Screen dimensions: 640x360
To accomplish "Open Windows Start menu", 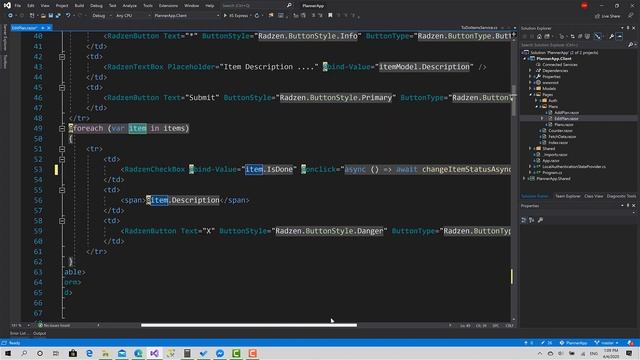I will pyautogui.click(x=8, y=353).
